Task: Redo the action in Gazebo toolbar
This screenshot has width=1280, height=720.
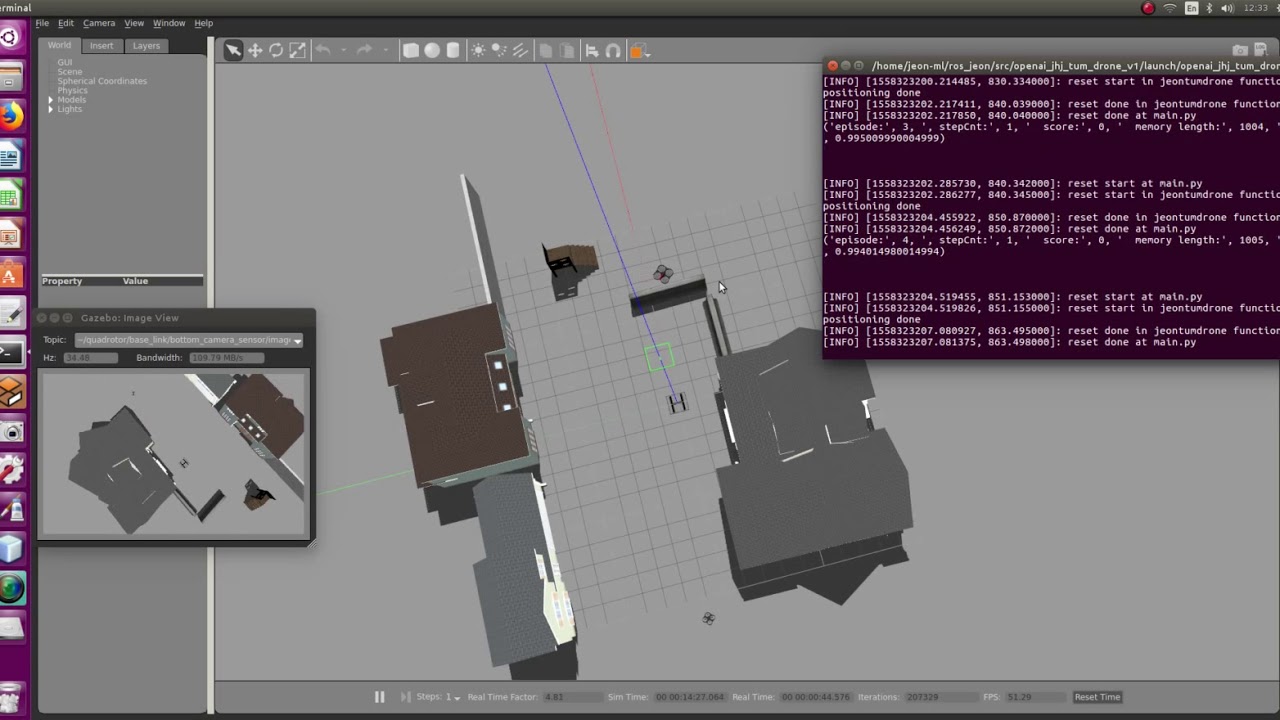Action: click(364, 51)
